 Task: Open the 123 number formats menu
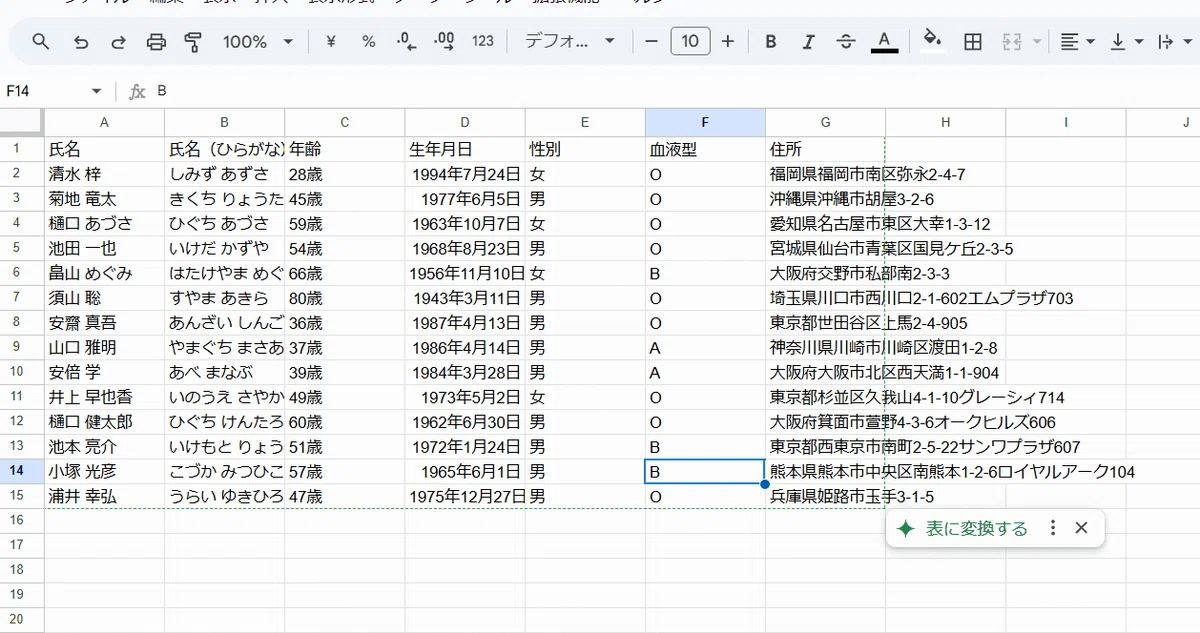point(483,42)
